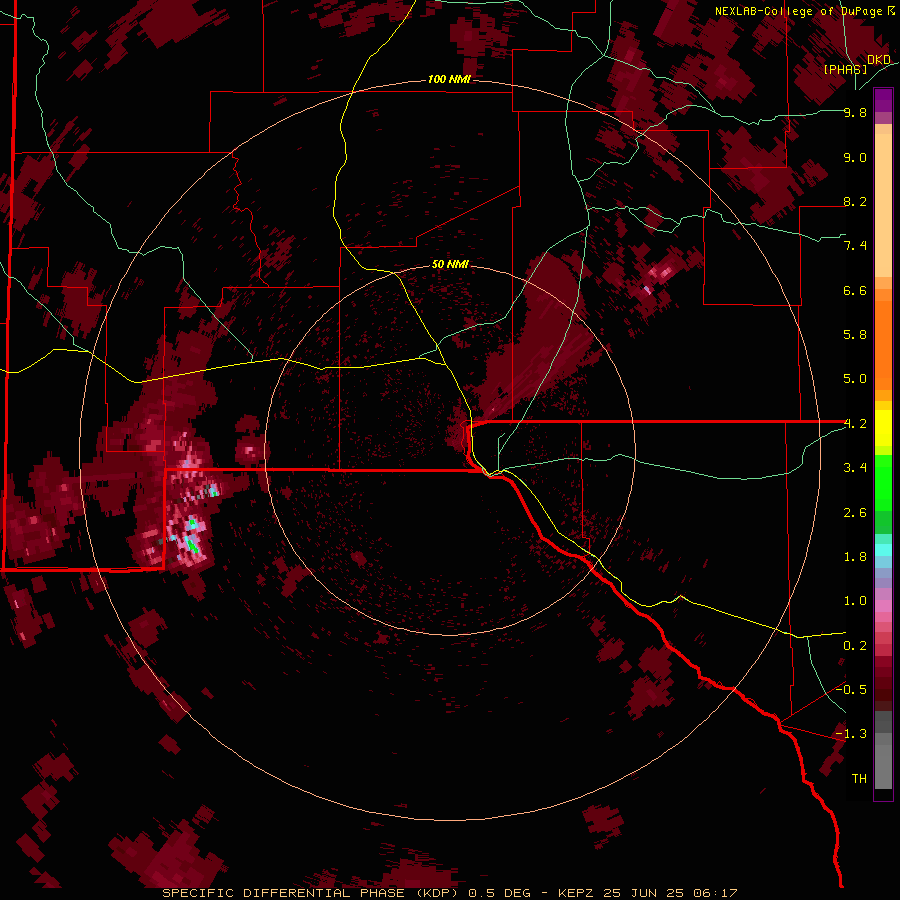Select the 0.2 value on the color scale
The image size is (900, 900).
(855, 646)
